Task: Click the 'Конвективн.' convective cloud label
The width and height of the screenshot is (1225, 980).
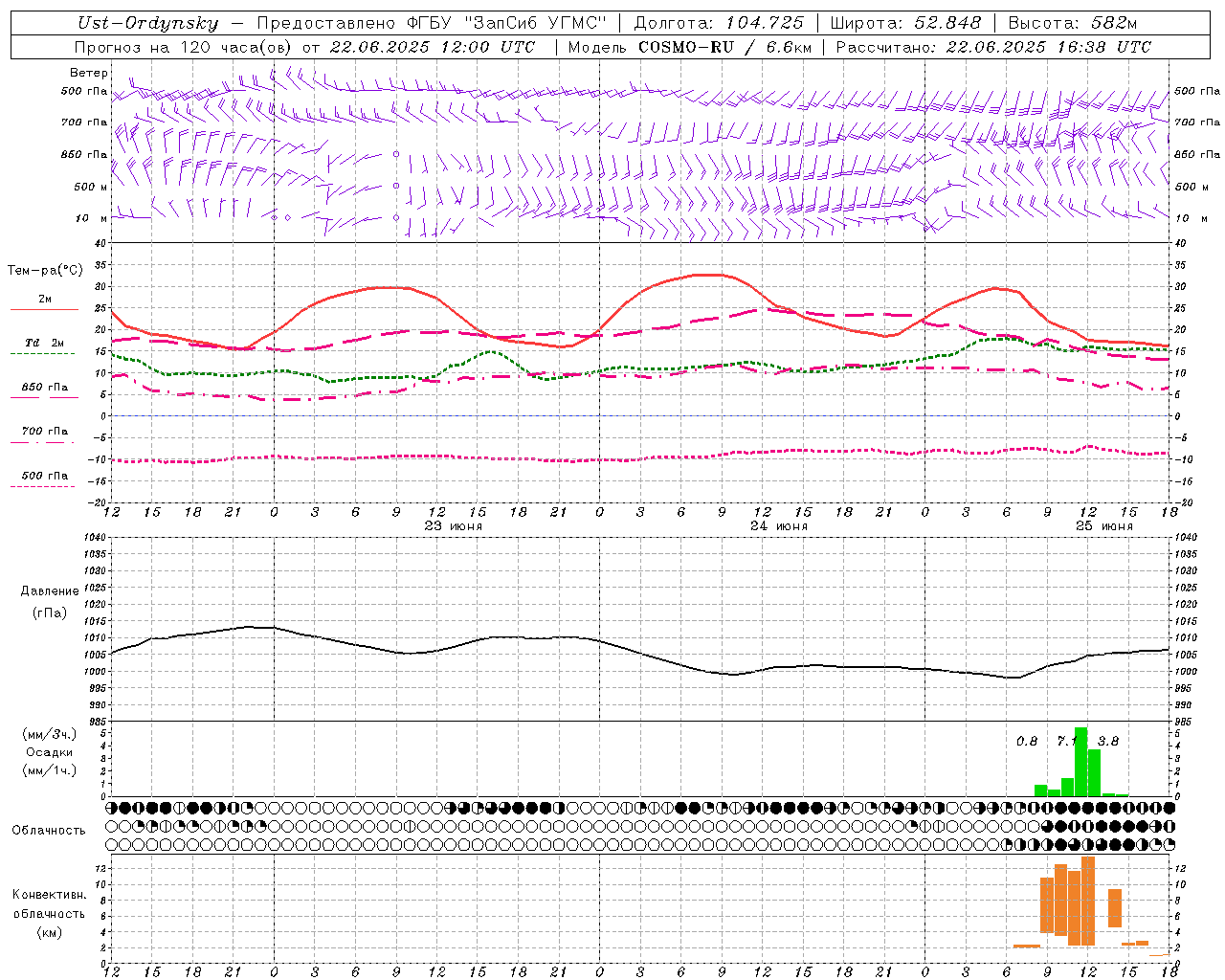Action: point(50,895)
